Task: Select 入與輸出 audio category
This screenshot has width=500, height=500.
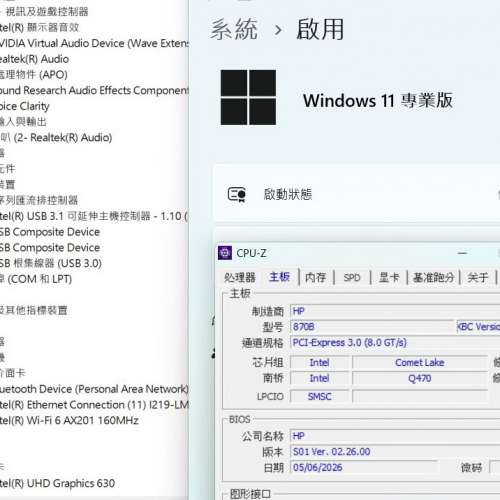Action: pos(23,122)
